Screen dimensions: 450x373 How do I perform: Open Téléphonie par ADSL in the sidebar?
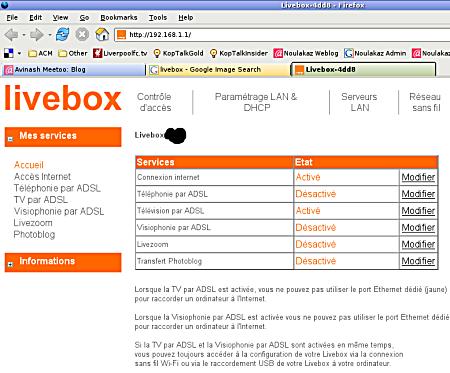coord(57,188)
